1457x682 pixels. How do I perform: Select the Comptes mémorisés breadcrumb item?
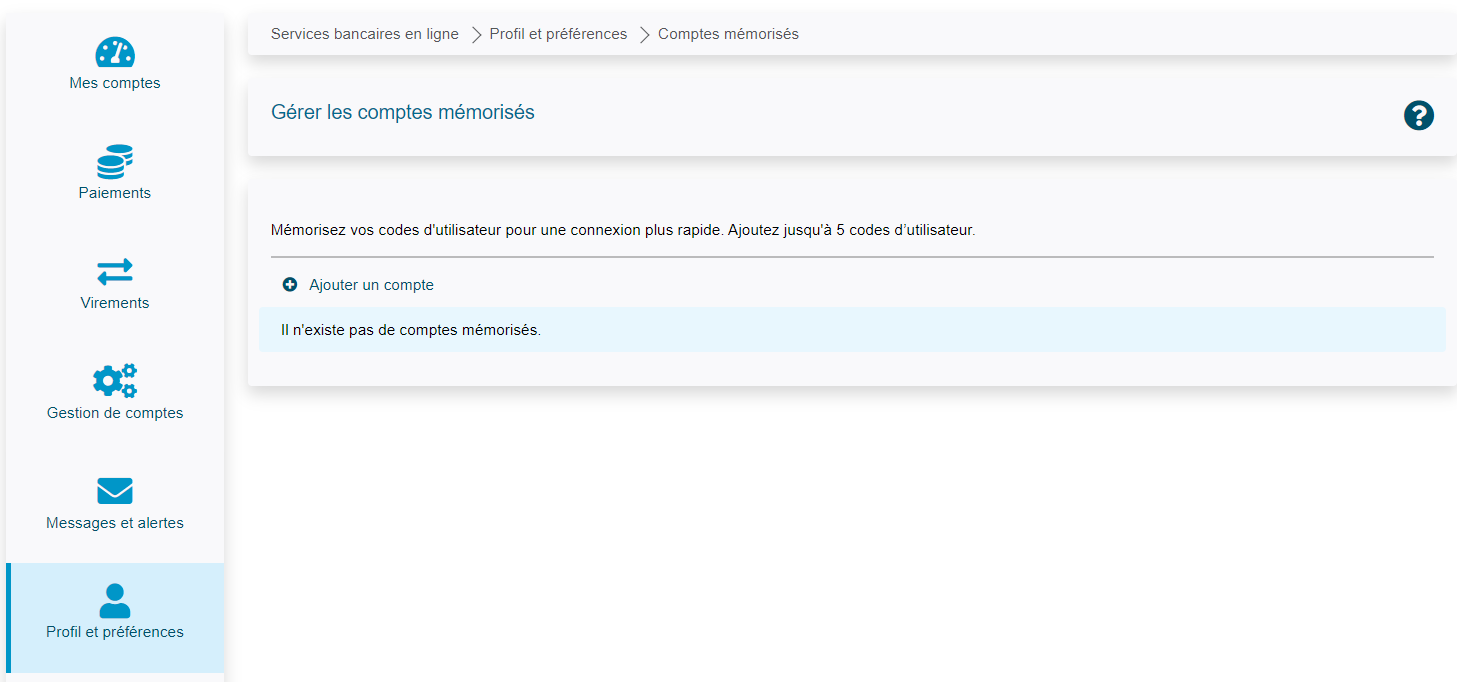728,33
